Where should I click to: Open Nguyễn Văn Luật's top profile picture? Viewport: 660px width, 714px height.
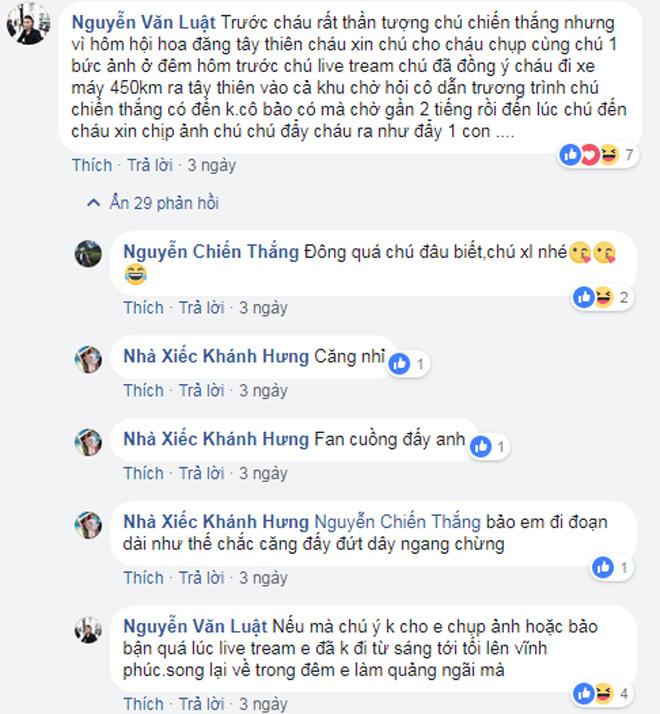[28, 23]
